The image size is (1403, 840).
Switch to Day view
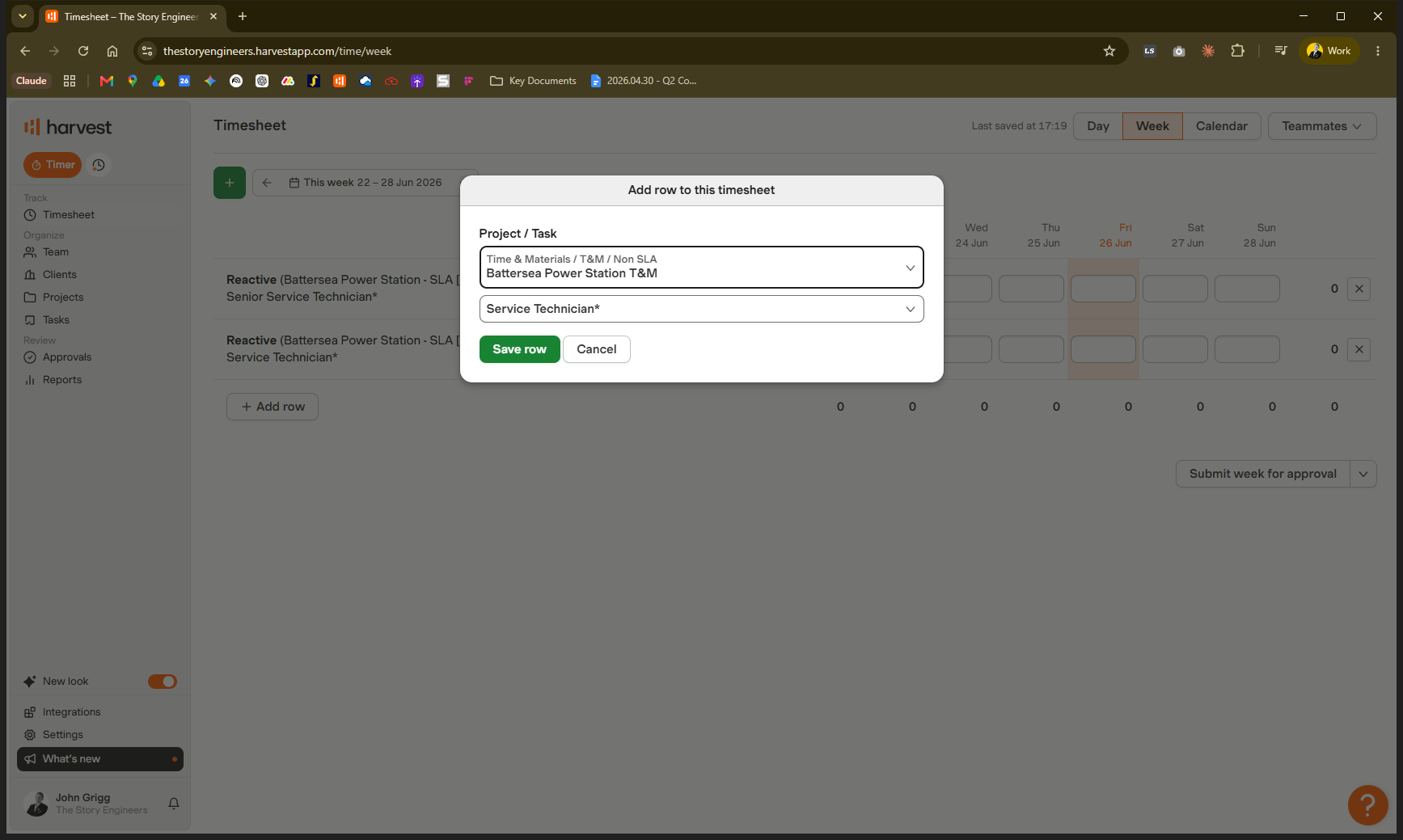tap(1098, 126)
